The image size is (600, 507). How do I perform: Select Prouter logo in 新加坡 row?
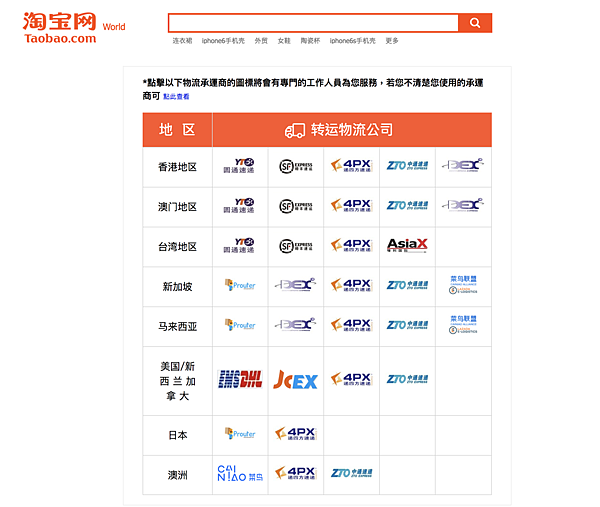[240, 285]
